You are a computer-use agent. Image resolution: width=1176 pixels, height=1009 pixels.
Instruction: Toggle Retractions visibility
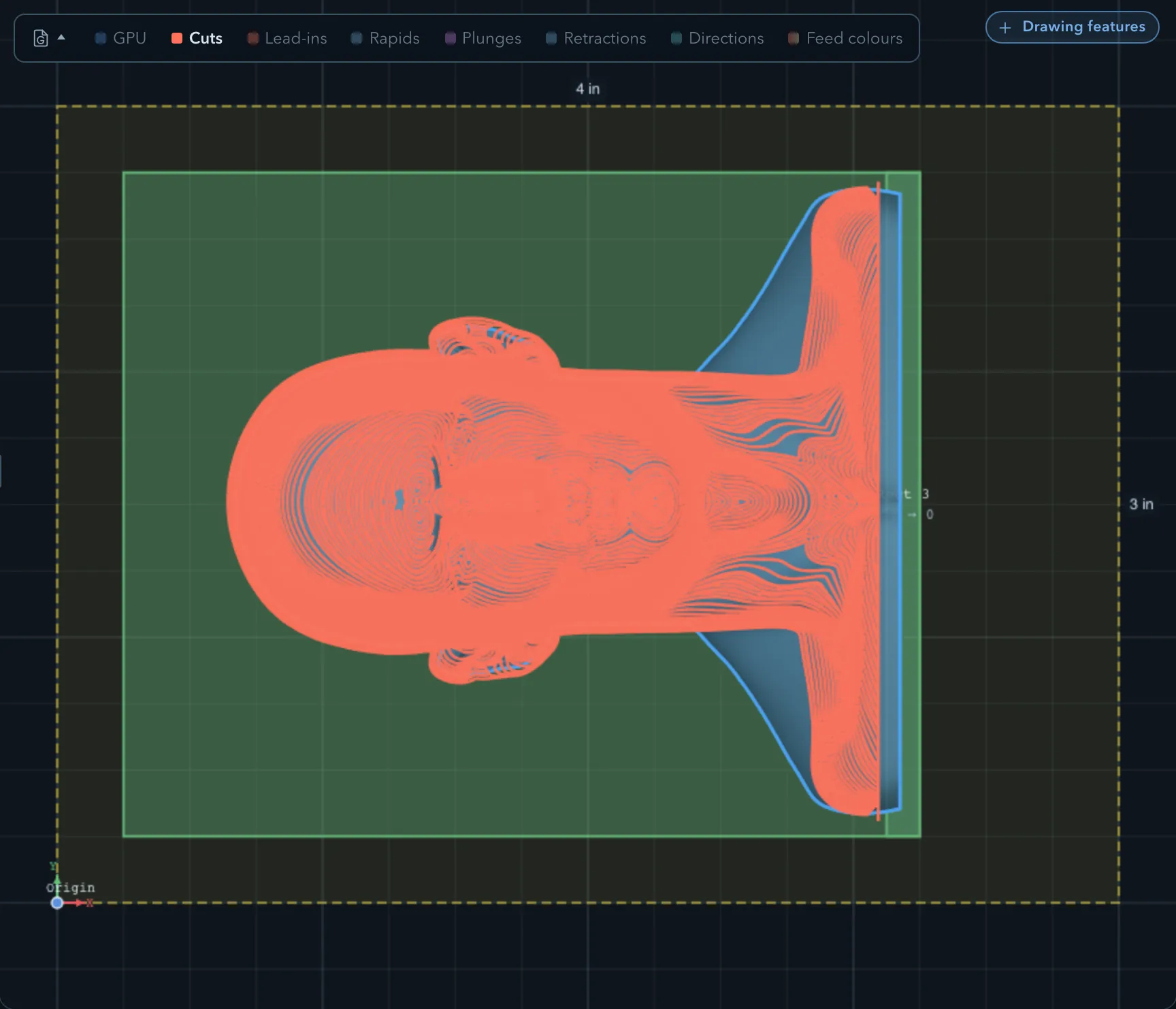(595, 38)
